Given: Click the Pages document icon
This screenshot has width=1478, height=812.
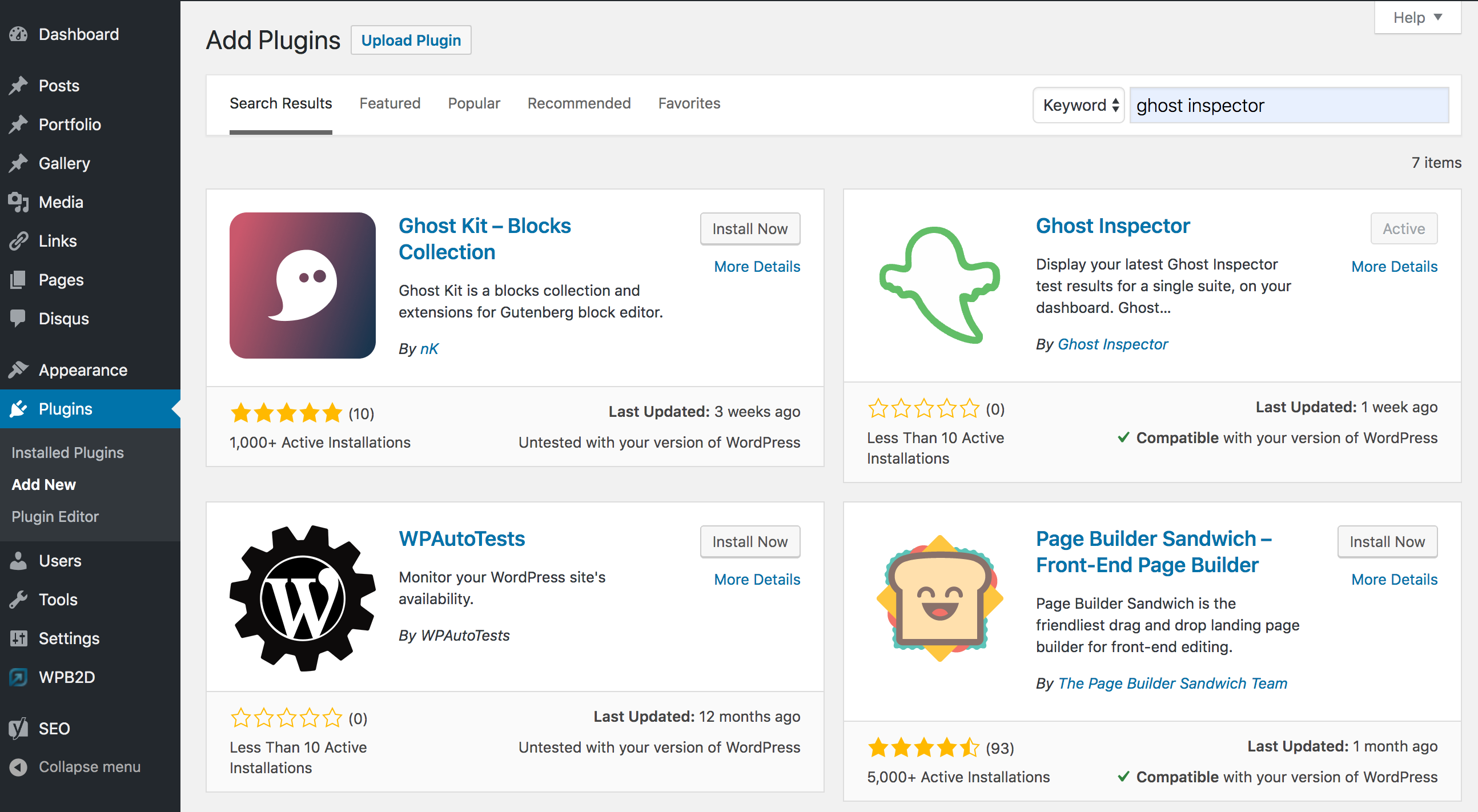Looking at the screenshot, I should tap(18, 280).
